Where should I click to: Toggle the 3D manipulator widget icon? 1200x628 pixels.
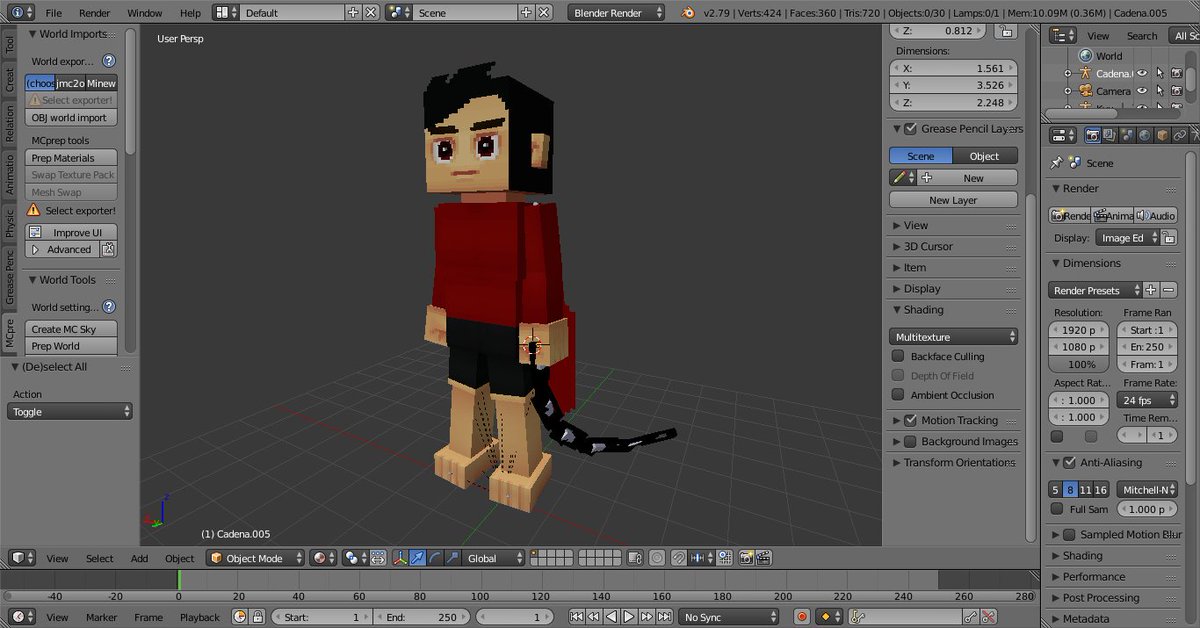401,558
